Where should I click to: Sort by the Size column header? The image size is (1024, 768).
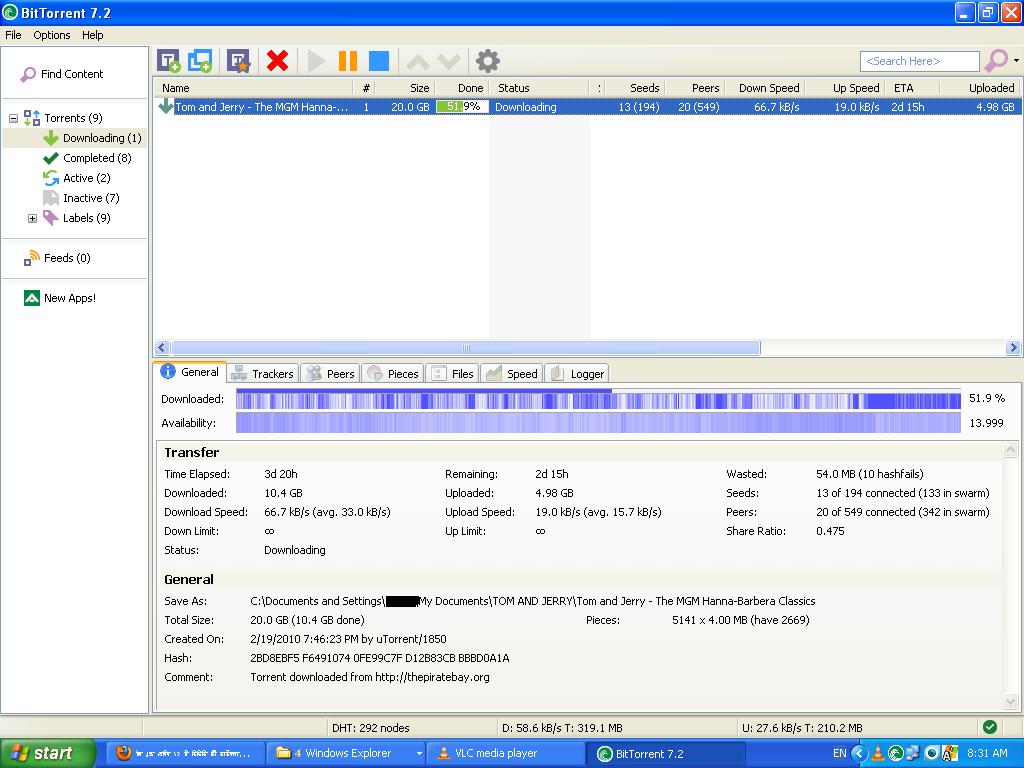coord(406,88)
